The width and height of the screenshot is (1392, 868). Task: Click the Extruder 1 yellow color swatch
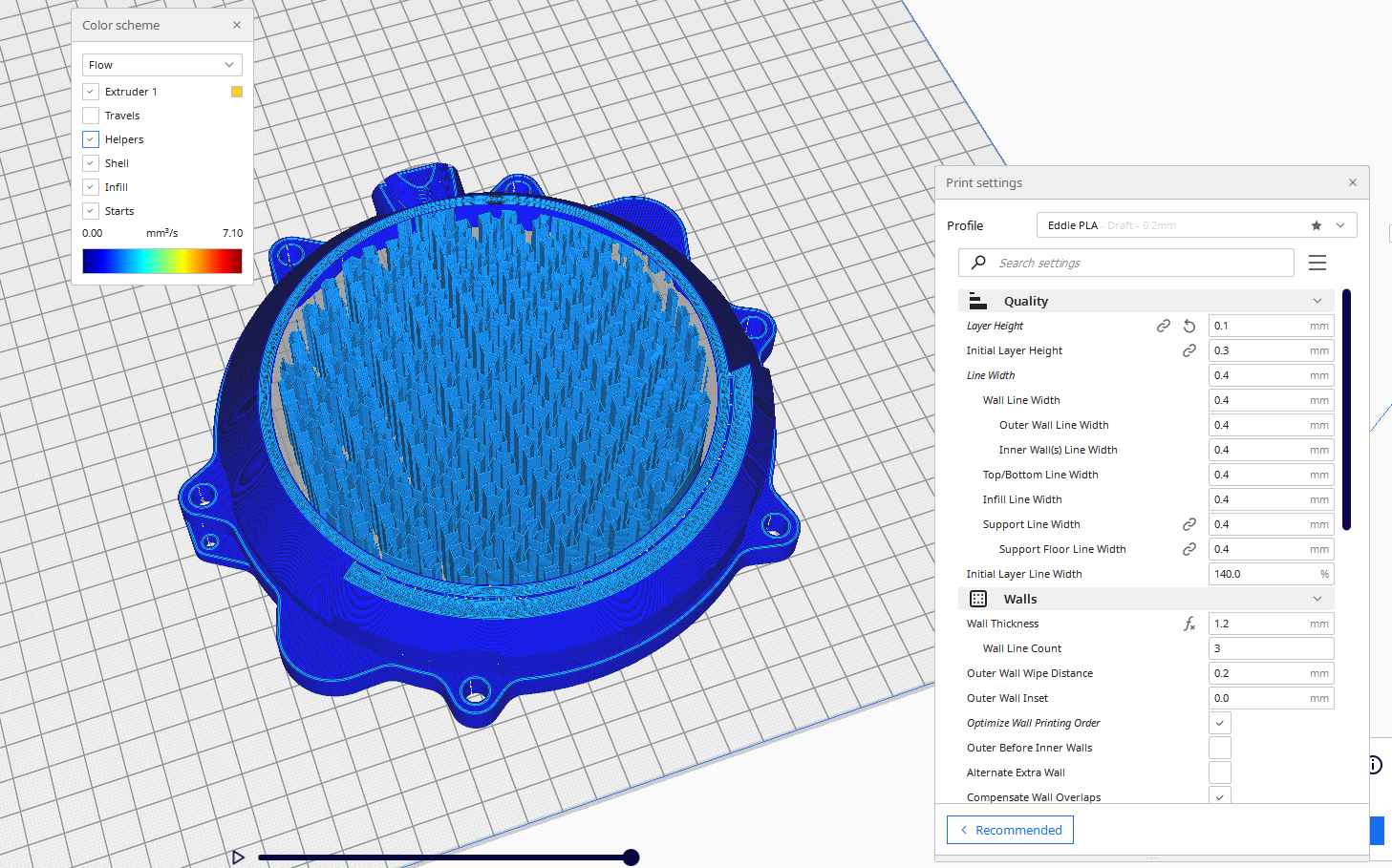point(237,92)
